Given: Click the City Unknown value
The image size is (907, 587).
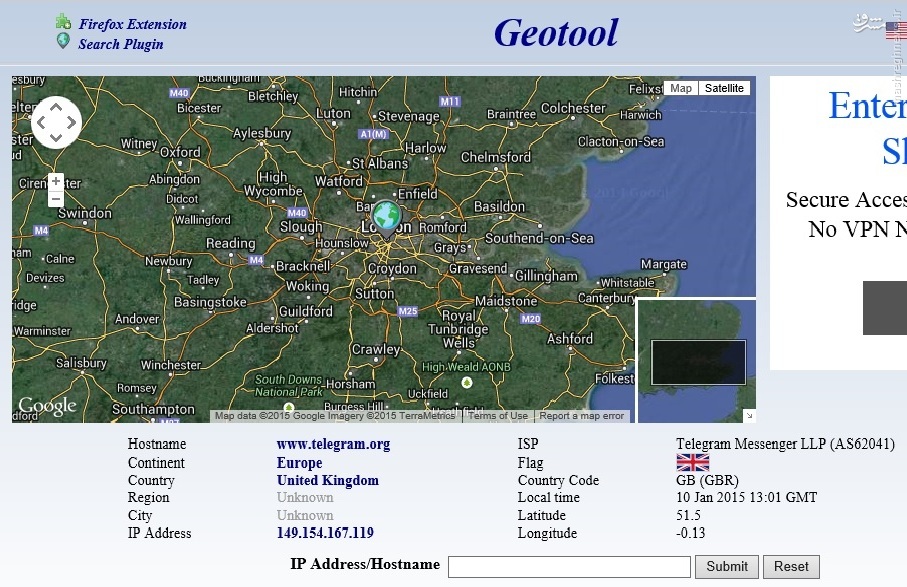Looking at the screenshot, I should 305,515.
